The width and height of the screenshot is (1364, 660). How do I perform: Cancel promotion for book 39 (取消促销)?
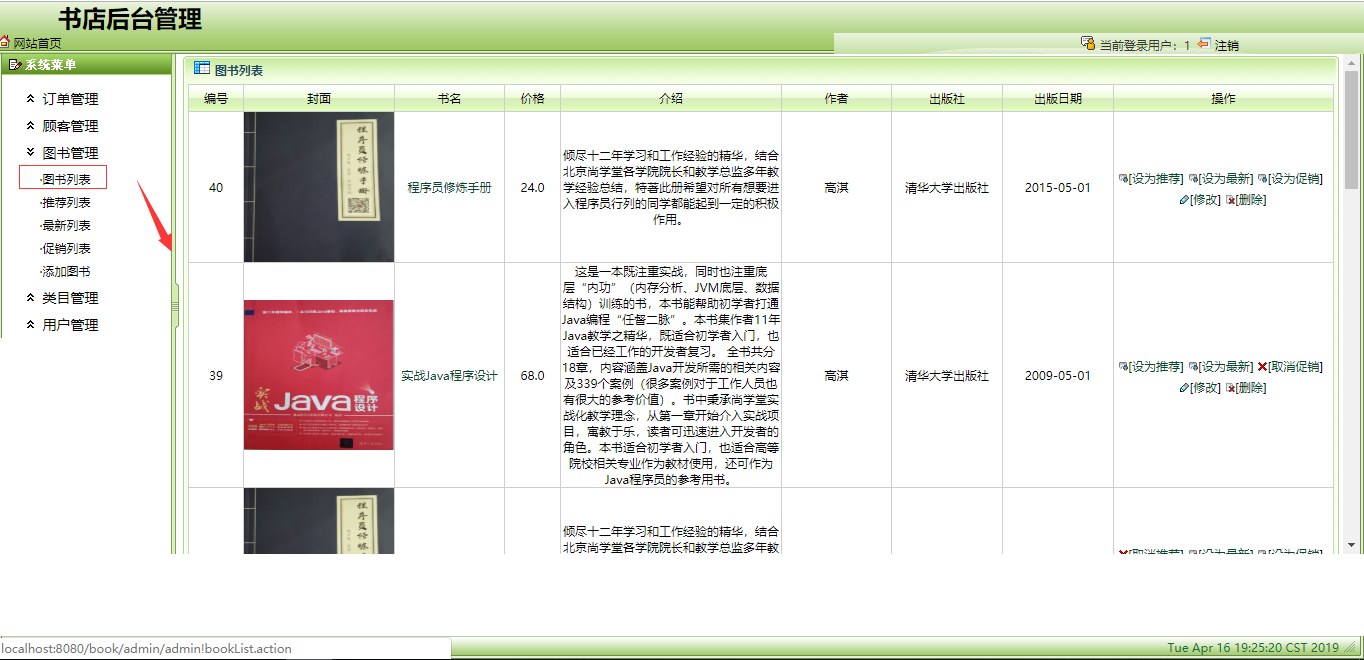1290,367
